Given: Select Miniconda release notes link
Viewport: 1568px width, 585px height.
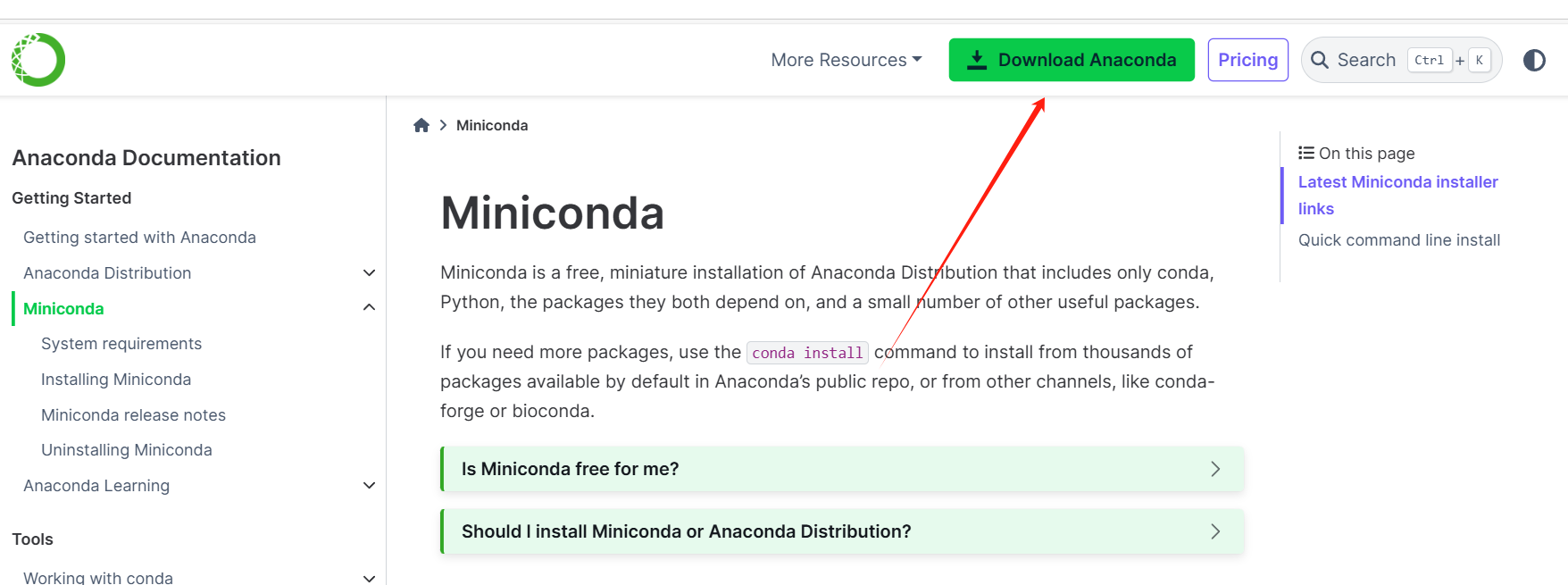Looking at the screenshot, I should [x=133, y=415].
